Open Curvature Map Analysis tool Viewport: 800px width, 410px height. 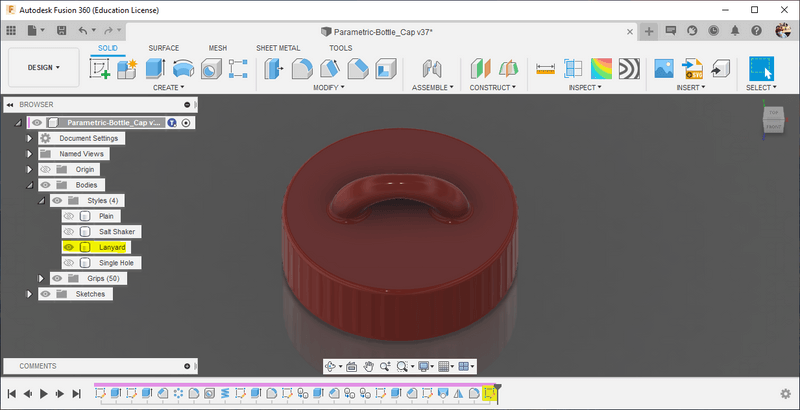click(x=601, y=68)
